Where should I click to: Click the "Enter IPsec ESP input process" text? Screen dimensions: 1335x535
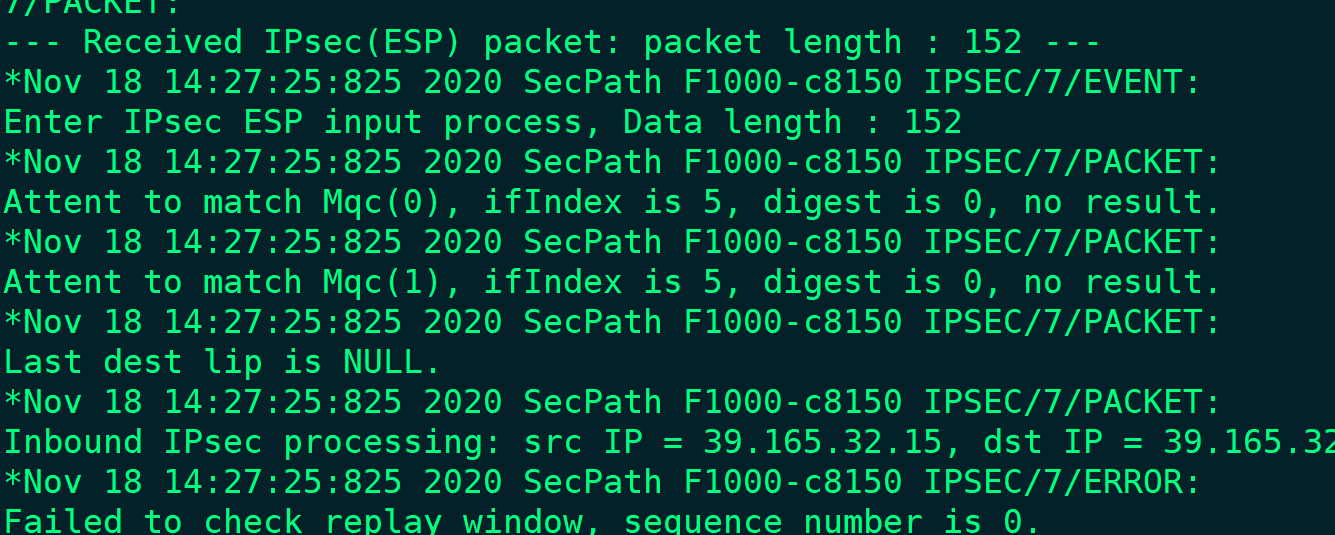tap(292, 122)
